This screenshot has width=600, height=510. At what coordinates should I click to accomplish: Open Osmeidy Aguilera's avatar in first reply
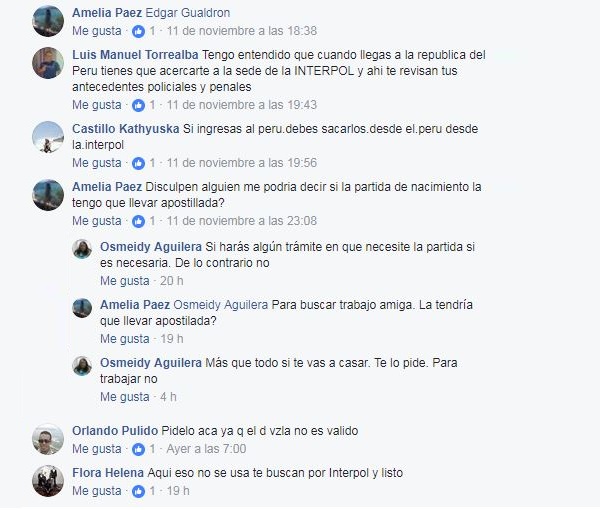coord(82,249)
